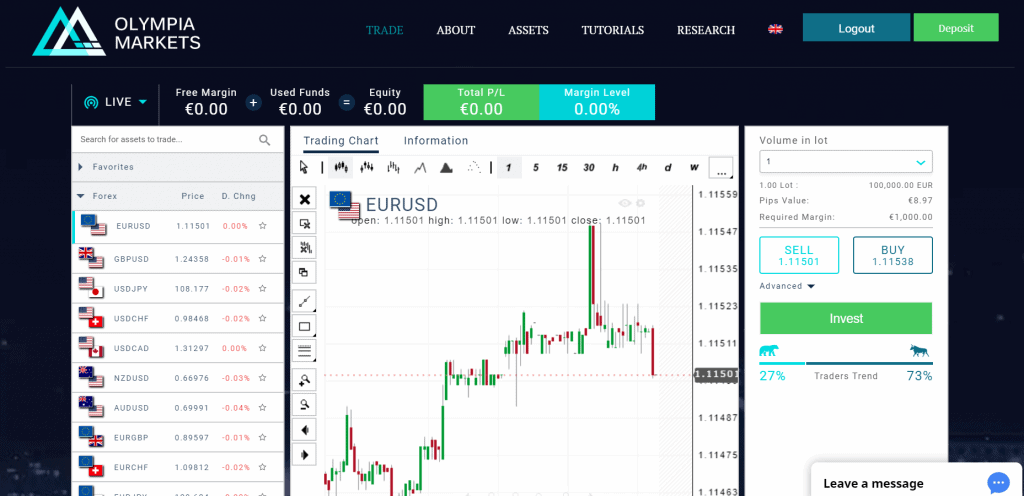Screen dimensions: 1024x496
Task: Switch chart to hollow candles style
Action: [x=366, y=167]
